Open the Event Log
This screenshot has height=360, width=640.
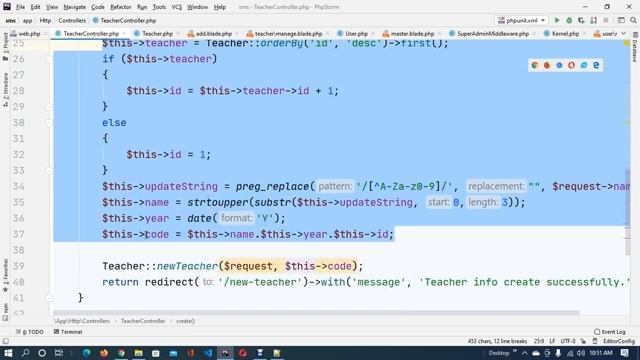pos(609,332)
